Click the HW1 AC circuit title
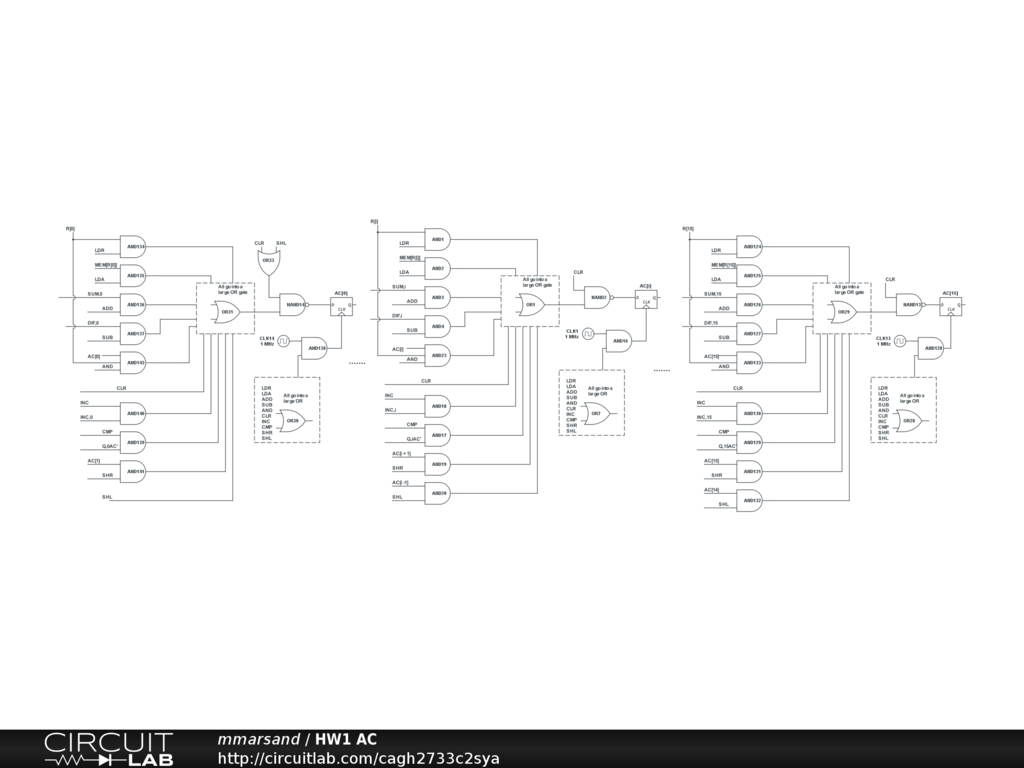This screenshot has height=768, width=1024. [346, 739]
